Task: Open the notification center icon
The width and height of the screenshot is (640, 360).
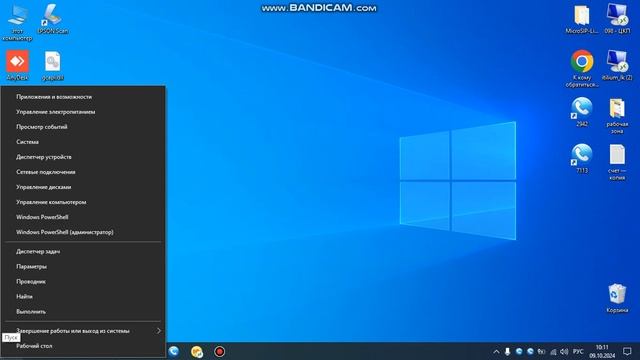Action: coord(627,351)
